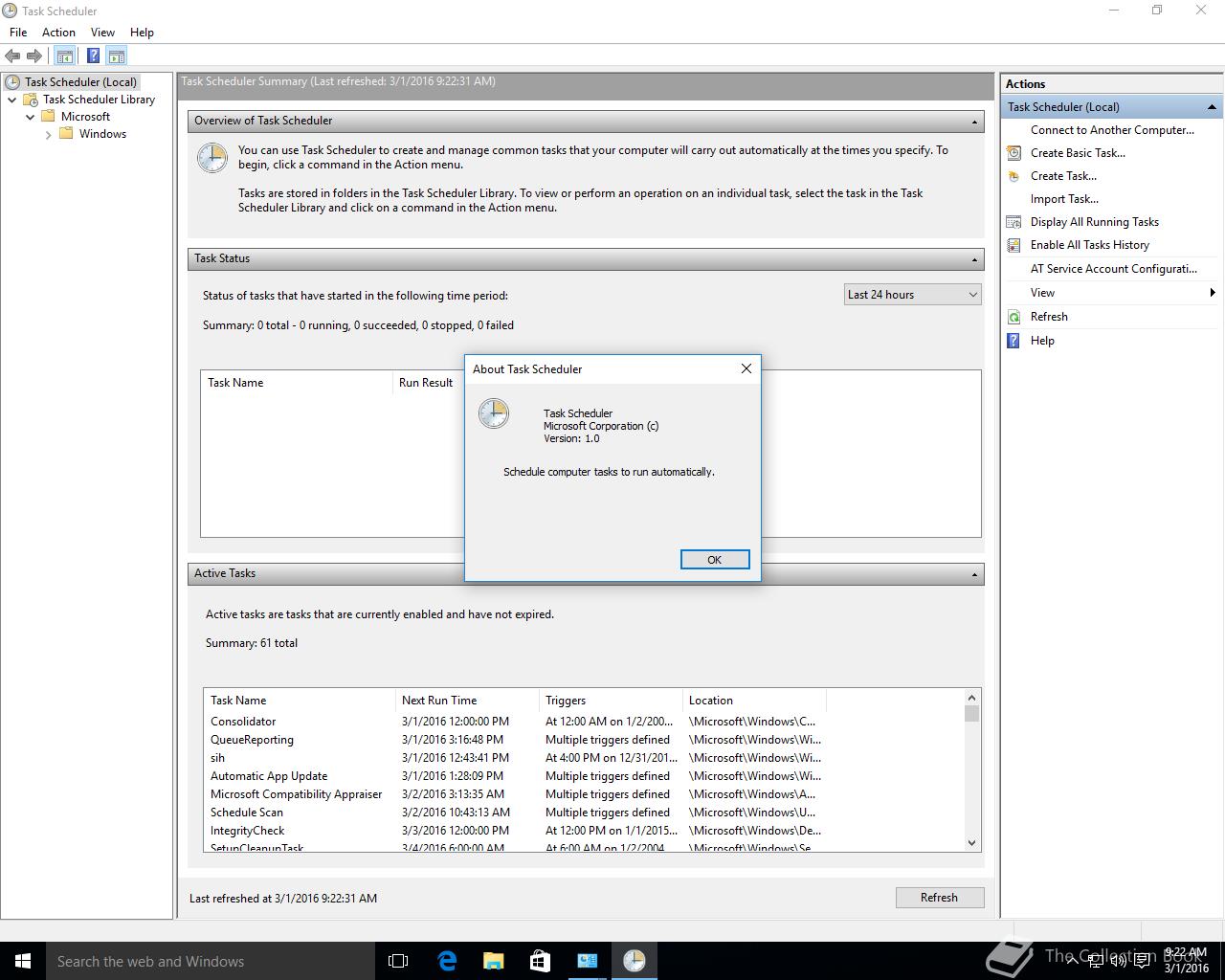Click the Windows folder icon in tree
This screenshot has width=1225, height=980.
(66, 134)
